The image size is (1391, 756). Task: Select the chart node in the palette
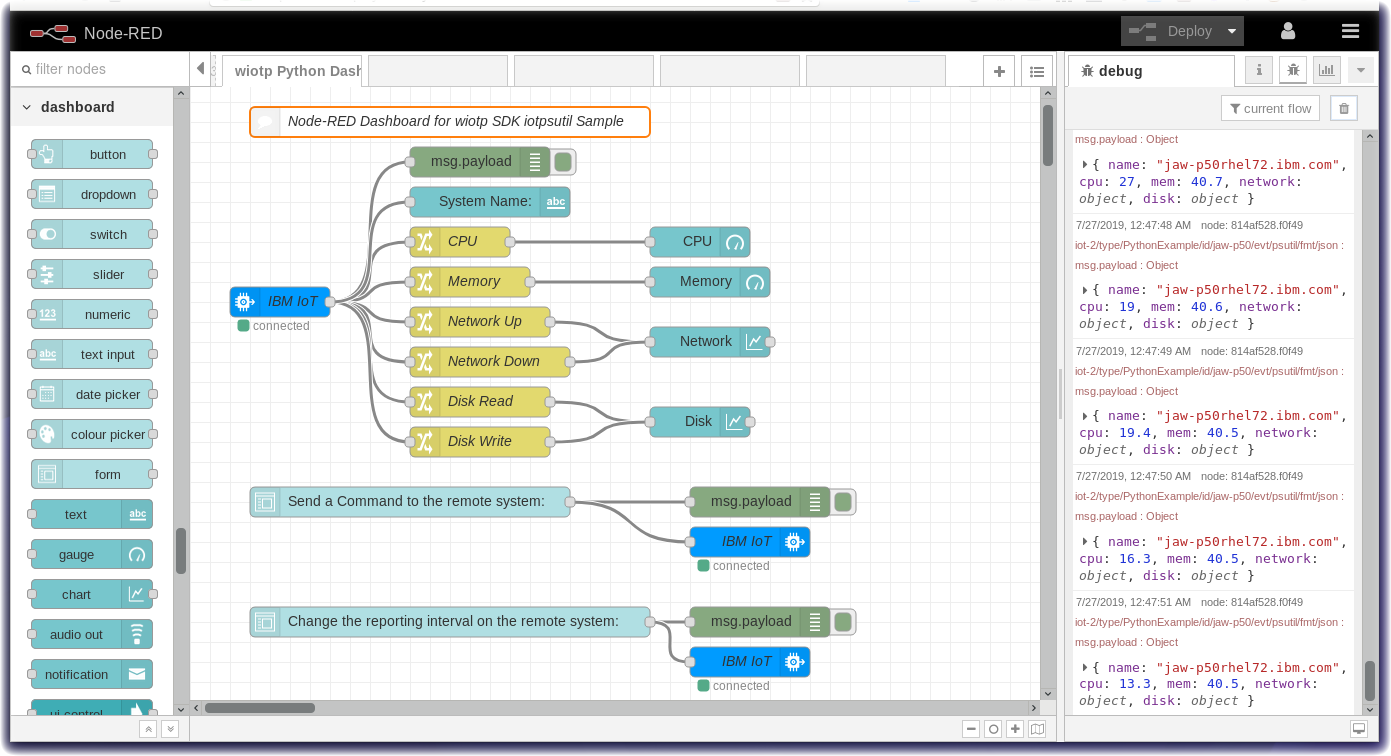click(x=90, y=594)
